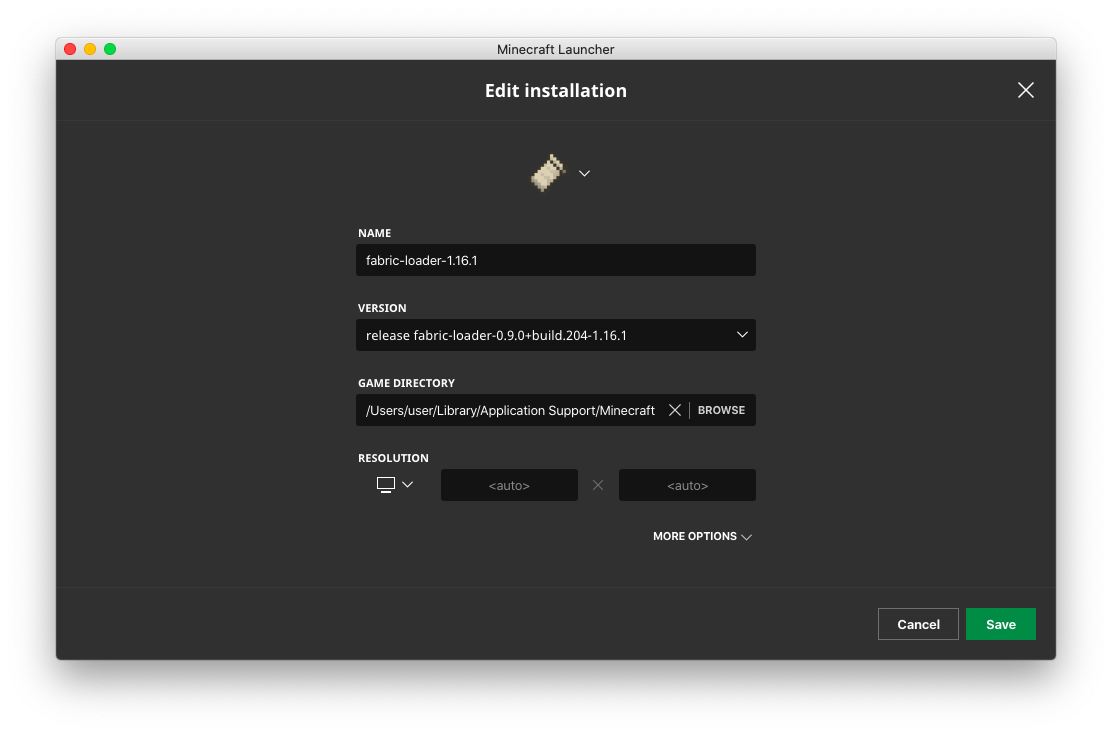
Task: Click the resolution height auto field
Action: pos(687,485)
